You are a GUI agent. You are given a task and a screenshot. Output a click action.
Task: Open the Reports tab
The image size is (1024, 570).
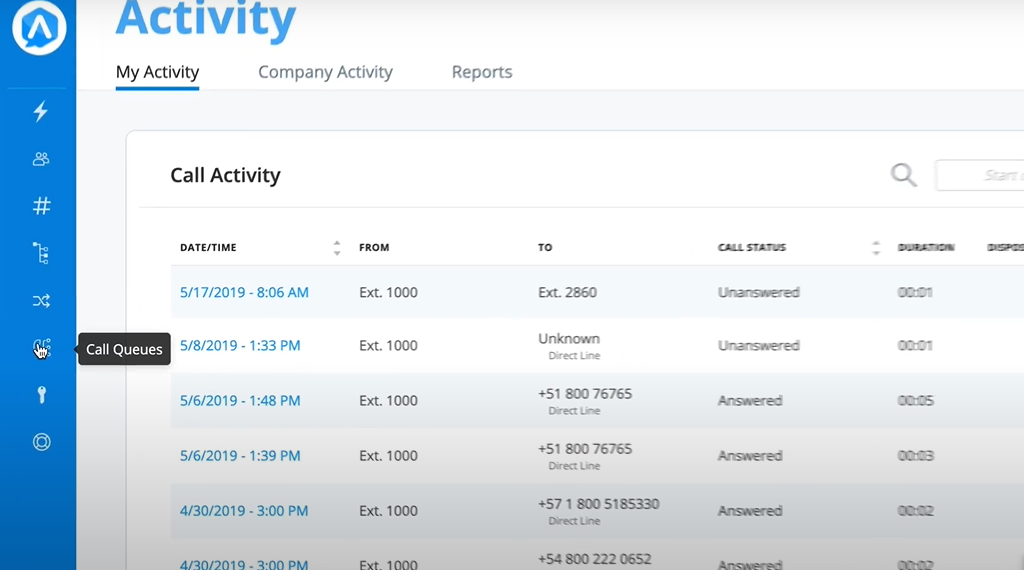coord(482,72)
